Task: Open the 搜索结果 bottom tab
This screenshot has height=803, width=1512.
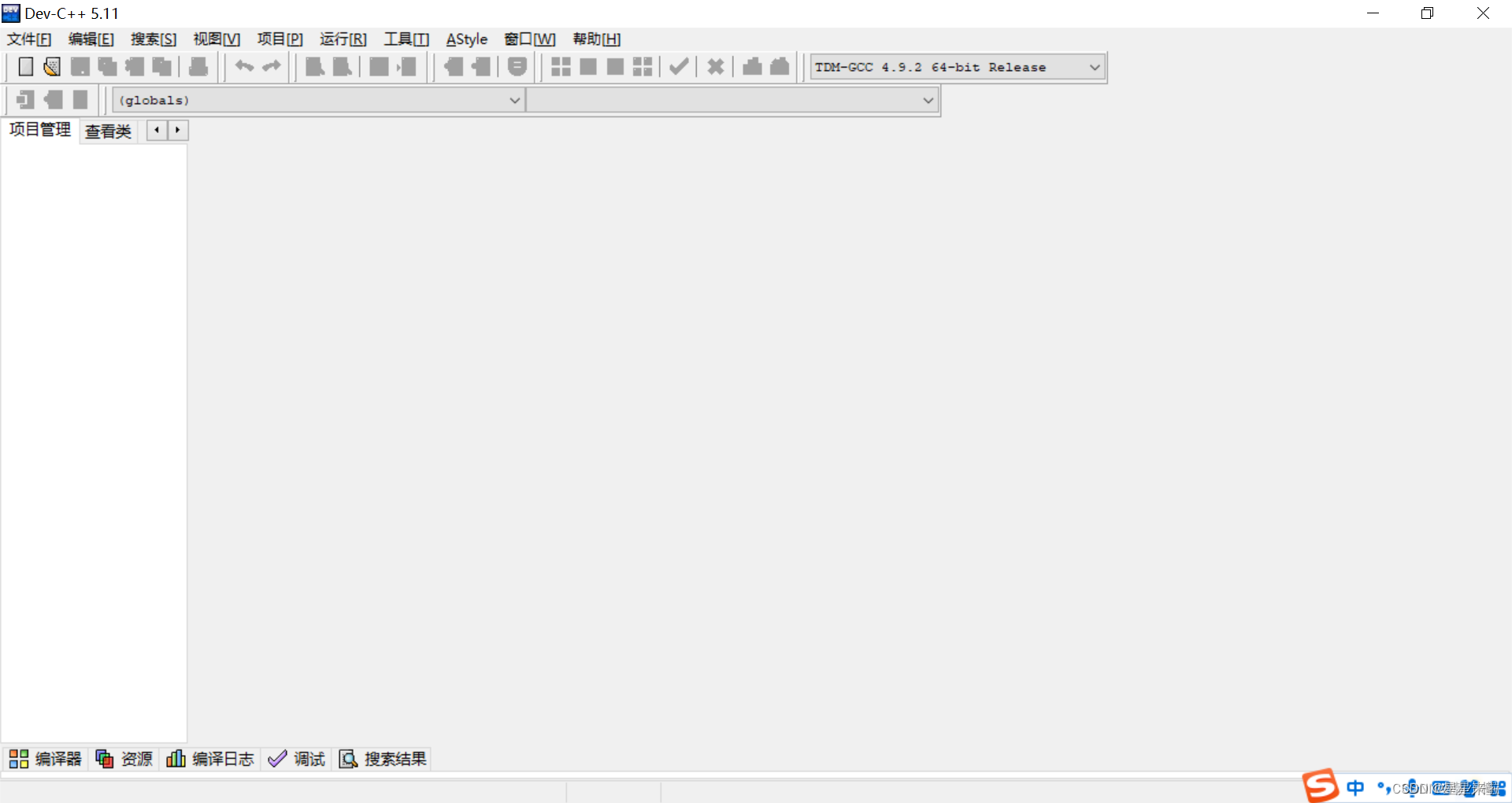Action: pyautogui.click(x=383, y=759)
